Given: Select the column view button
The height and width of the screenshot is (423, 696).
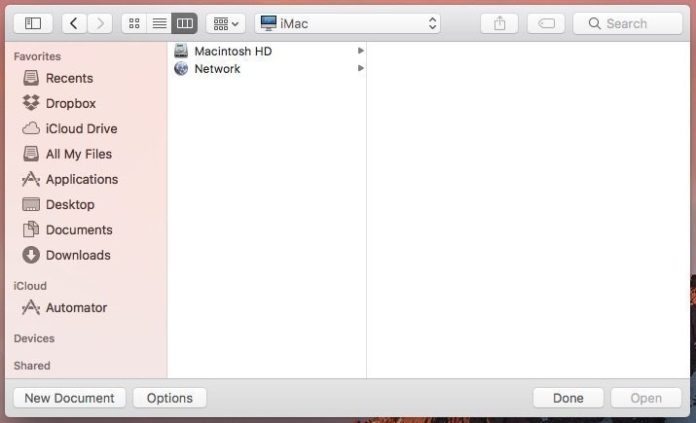Looking at the screenshot, I should (185, 24).
